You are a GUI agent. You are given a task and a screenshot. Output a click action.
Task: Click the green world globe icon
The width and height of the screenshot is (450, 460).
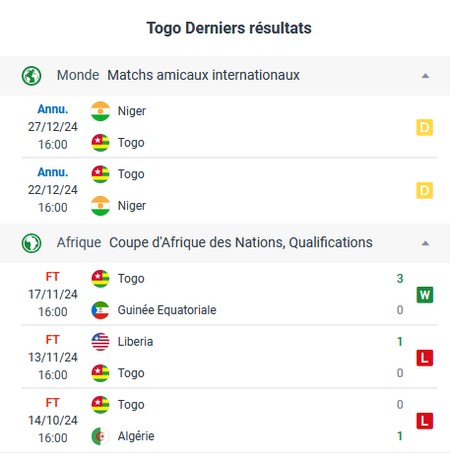point(31,76)
